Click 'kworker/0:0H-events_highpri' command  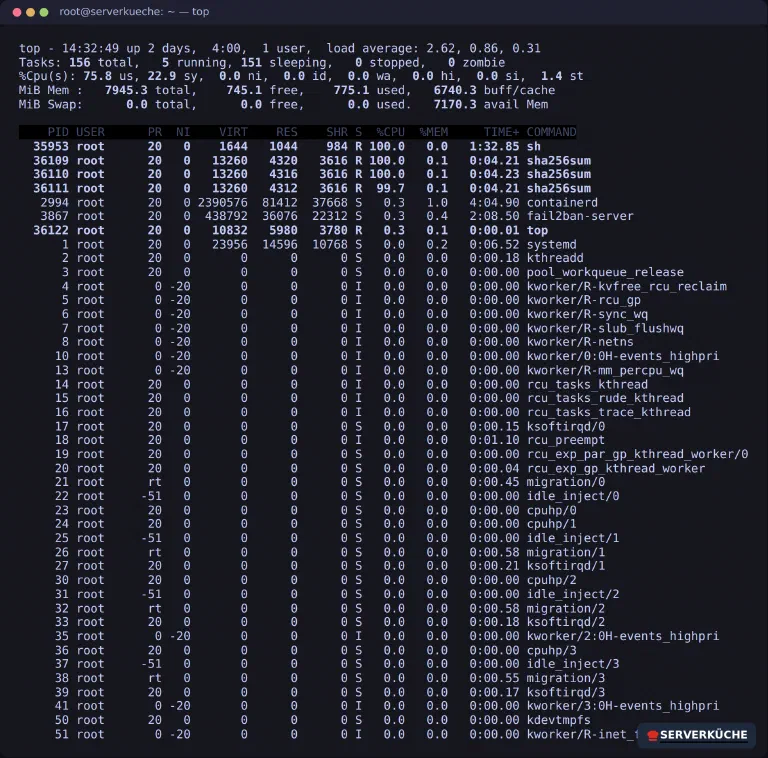pos(623,356)
